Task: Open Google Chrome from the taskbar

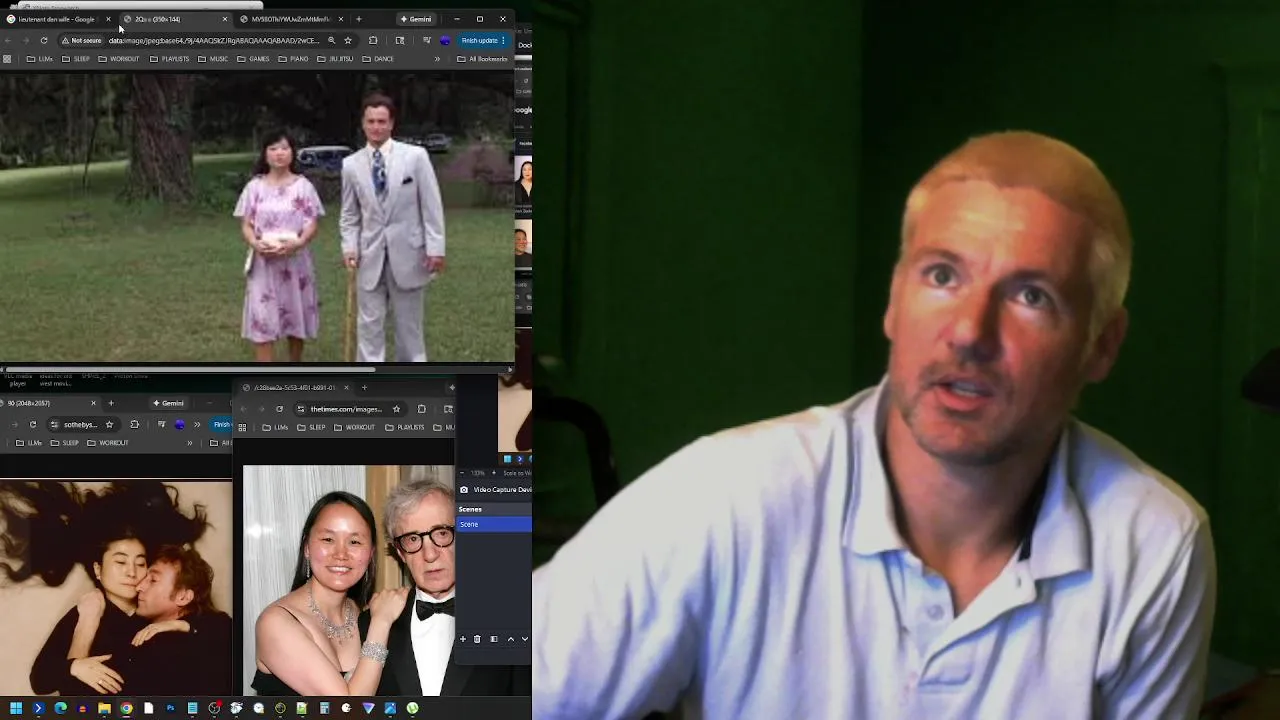Action: coord(126,708)
